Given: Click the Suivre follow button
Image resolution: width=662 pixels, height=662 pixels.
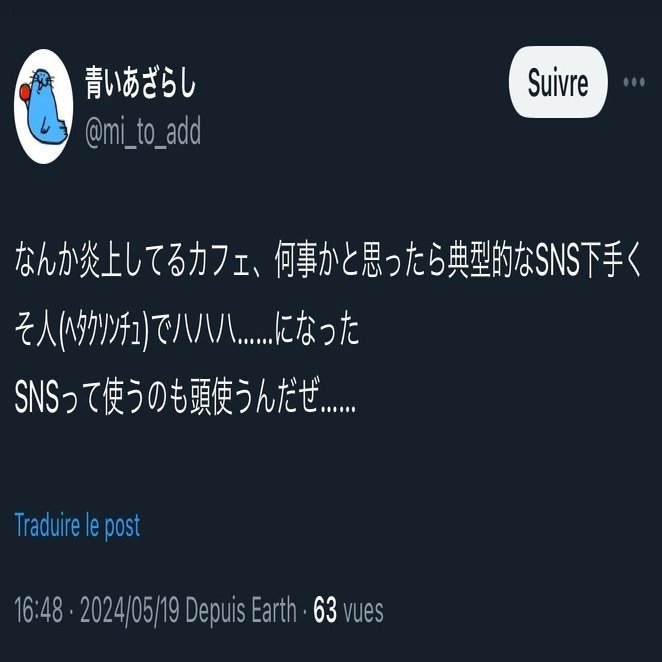Looking at the screenshot, I should pos(558,82).
